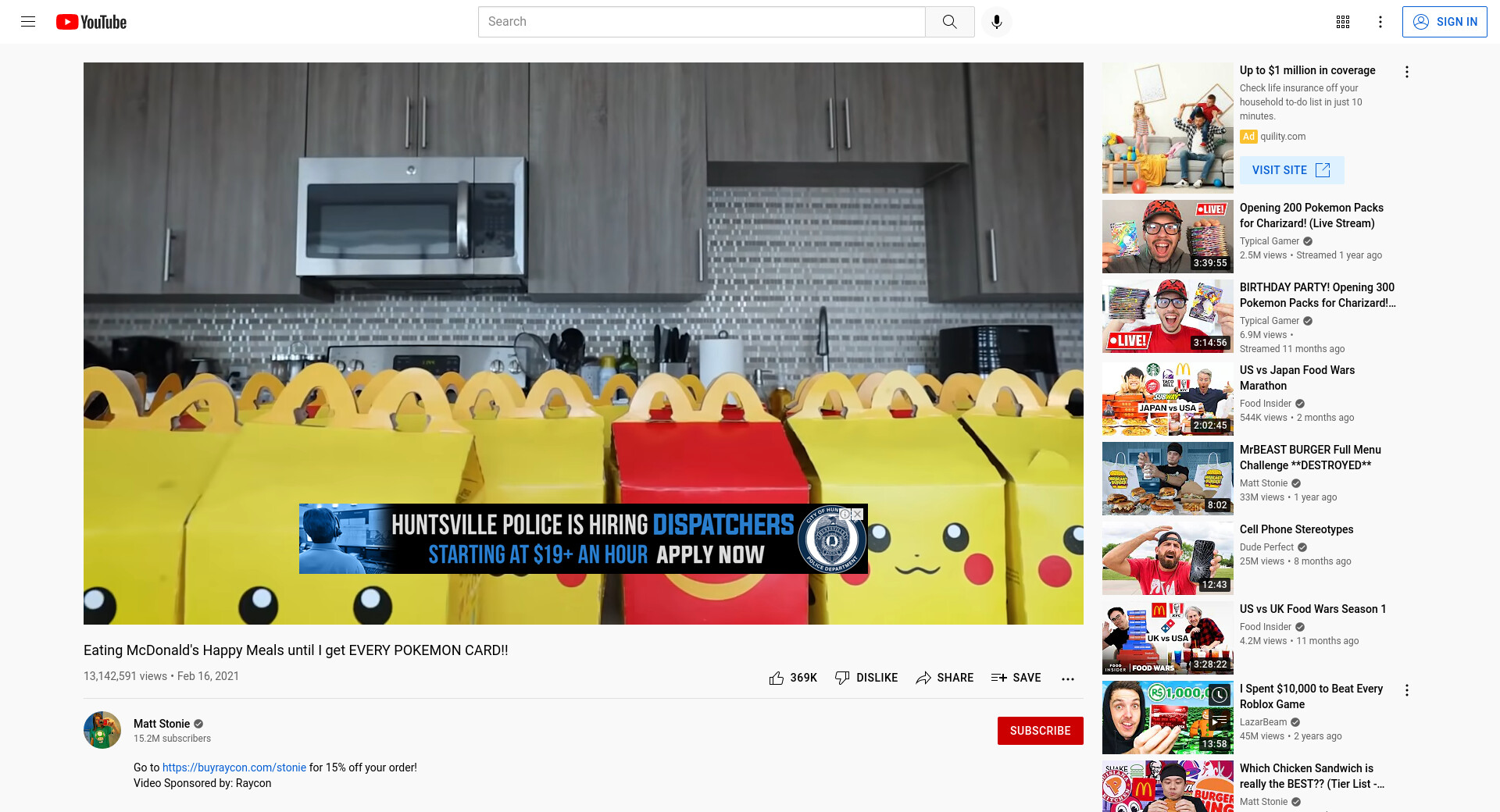The image size is (1500, 812).
Task: Open BIRTHDAY PARTY Opening 300 Pokemon Packs thumbnail
Action: [x=1167, y=316]
